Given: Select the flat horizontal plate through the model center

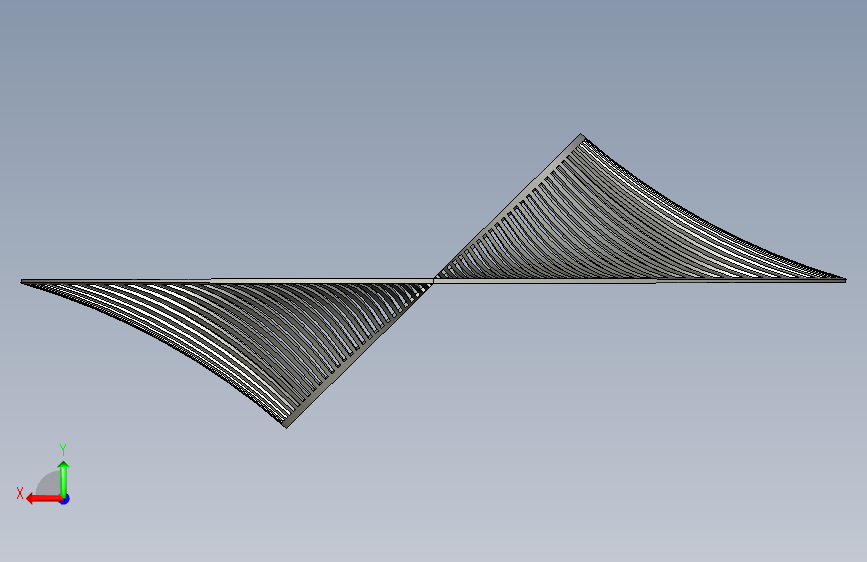Looking at the screenshot, I should (x=434, y=281).
